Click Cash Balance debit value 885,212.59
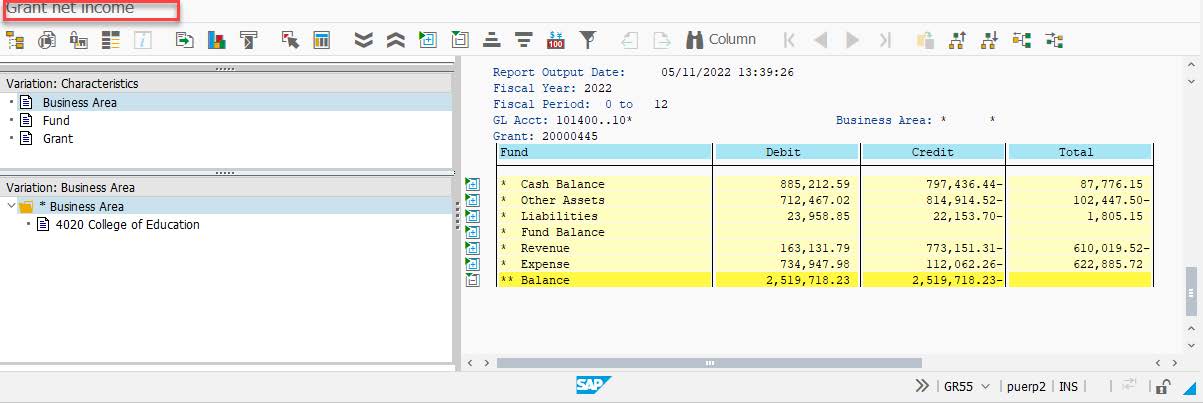Screen dimensions: 1203x403 tap(814, 184)
